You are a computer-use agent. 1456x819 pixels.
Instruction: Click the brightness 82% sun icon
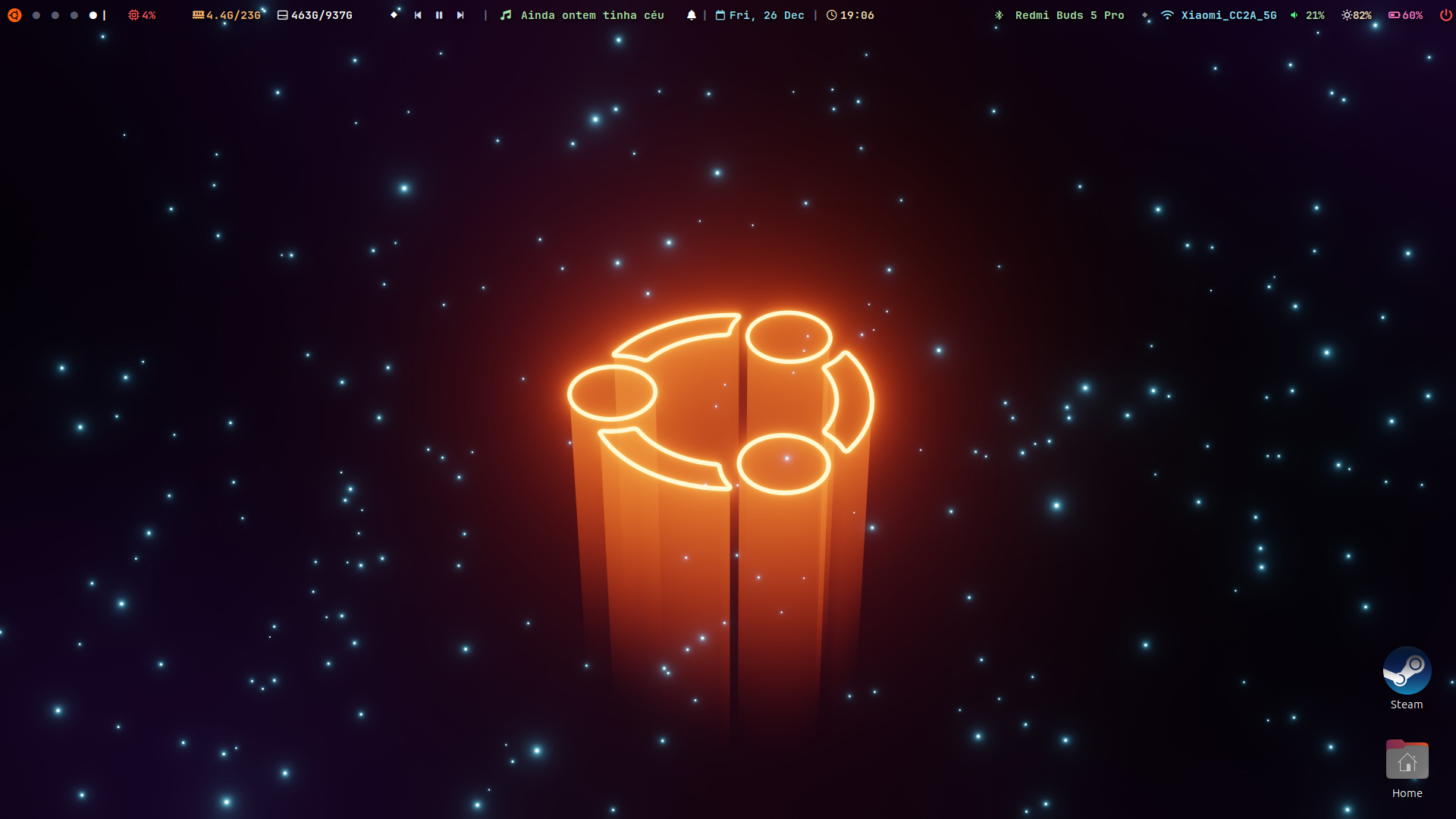(x=1348, y=15)
